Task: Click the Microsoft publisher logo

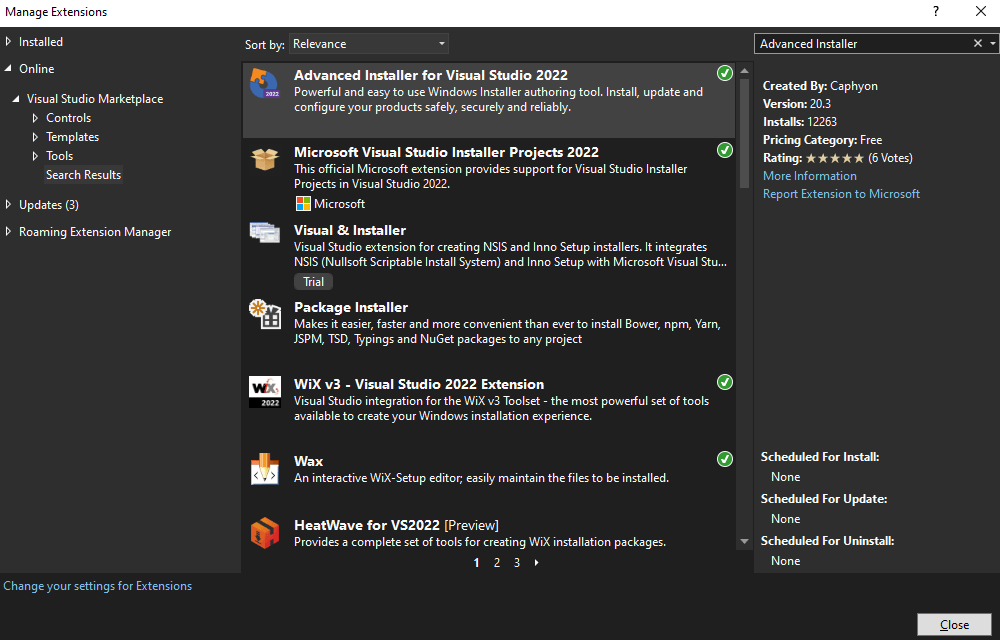Action: click(x=304, y=204)
